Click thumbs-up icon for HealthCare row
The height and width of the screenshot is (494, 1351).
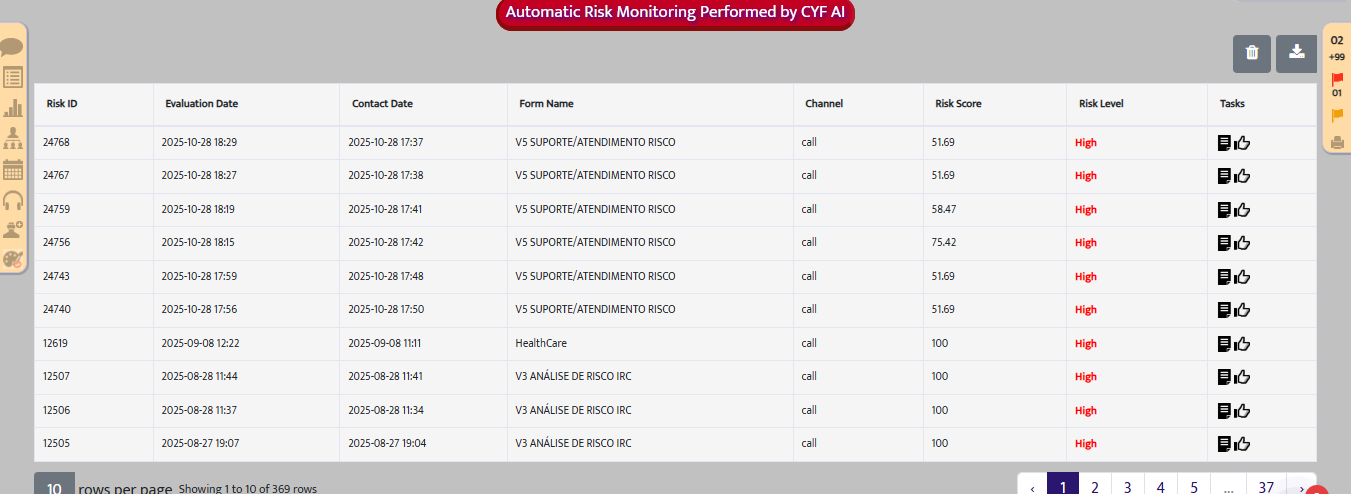(x=1243, y=344)
